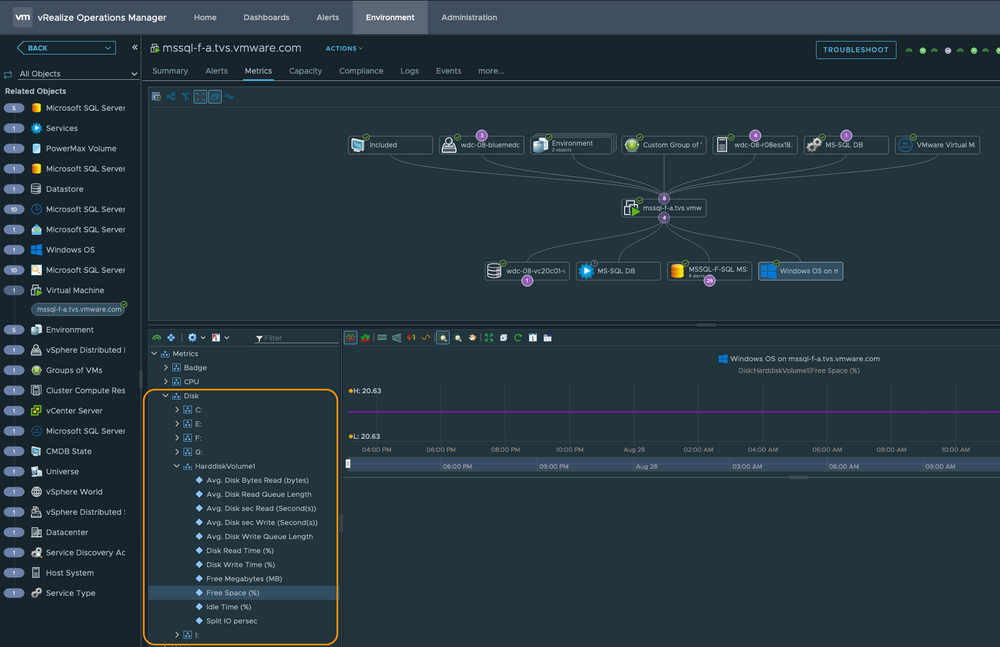Toggle the fit-to-view icon in topology toolbar

(x=200, y=96)
